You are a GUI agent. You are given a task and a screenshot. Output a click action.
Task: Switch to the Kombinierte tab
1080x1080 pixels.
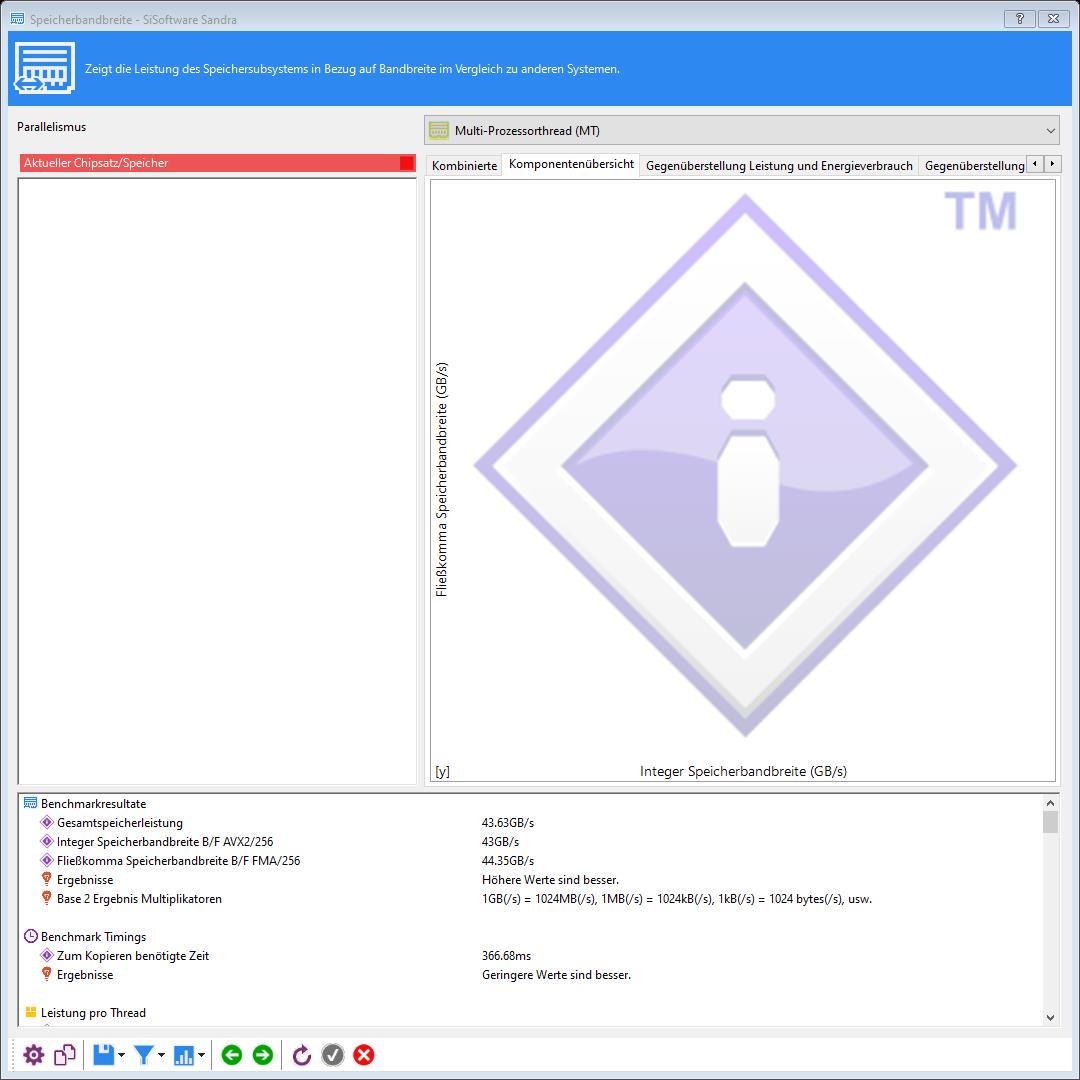[x=464, y=165]
